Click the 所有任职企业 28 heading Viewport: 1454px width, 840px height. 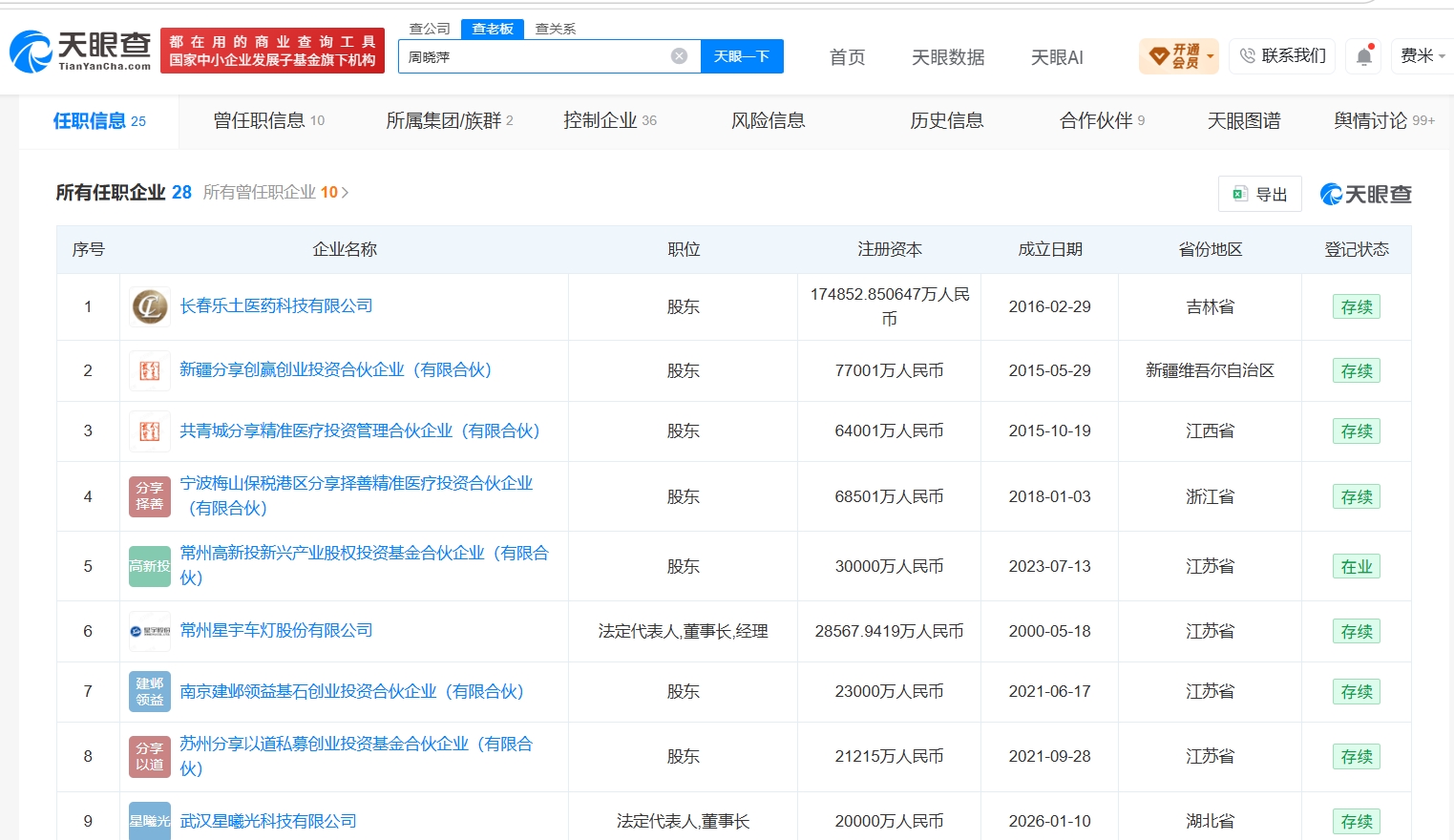coord(124,192)
